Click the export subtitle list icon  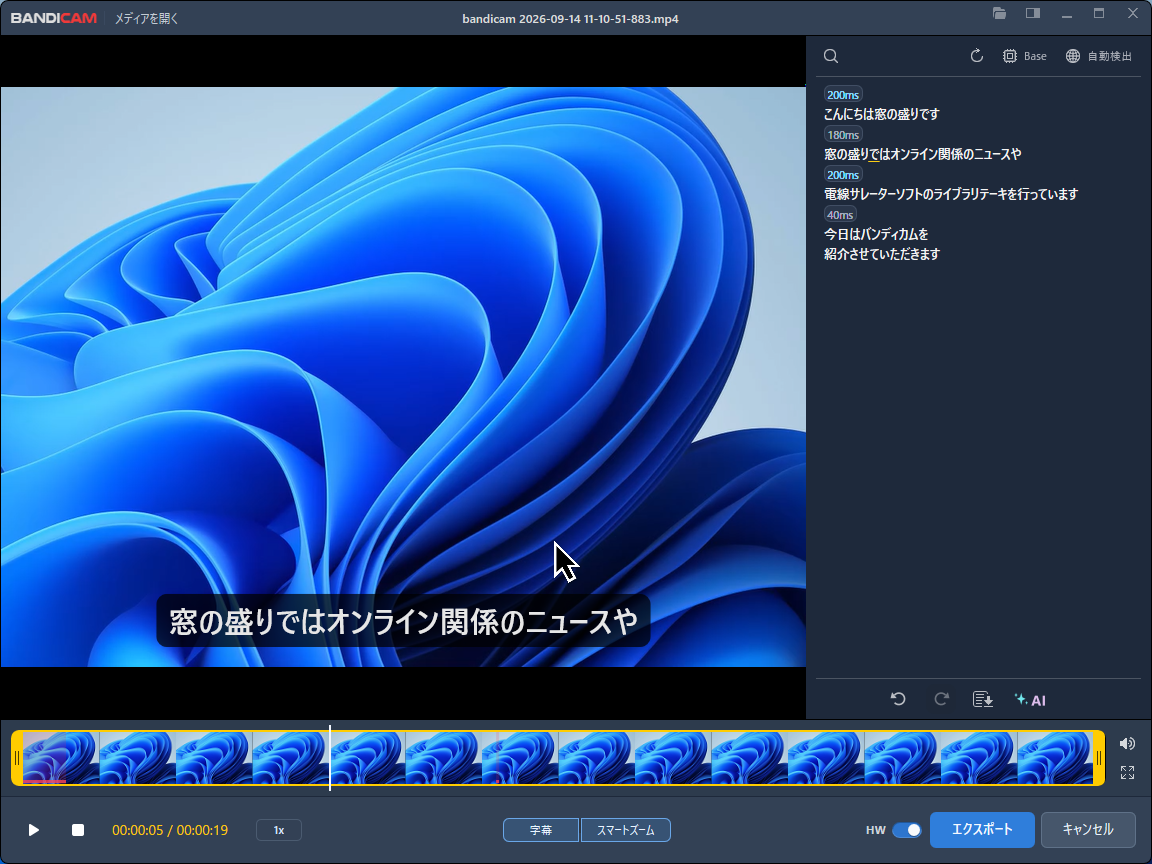click(x=983, y=699)
